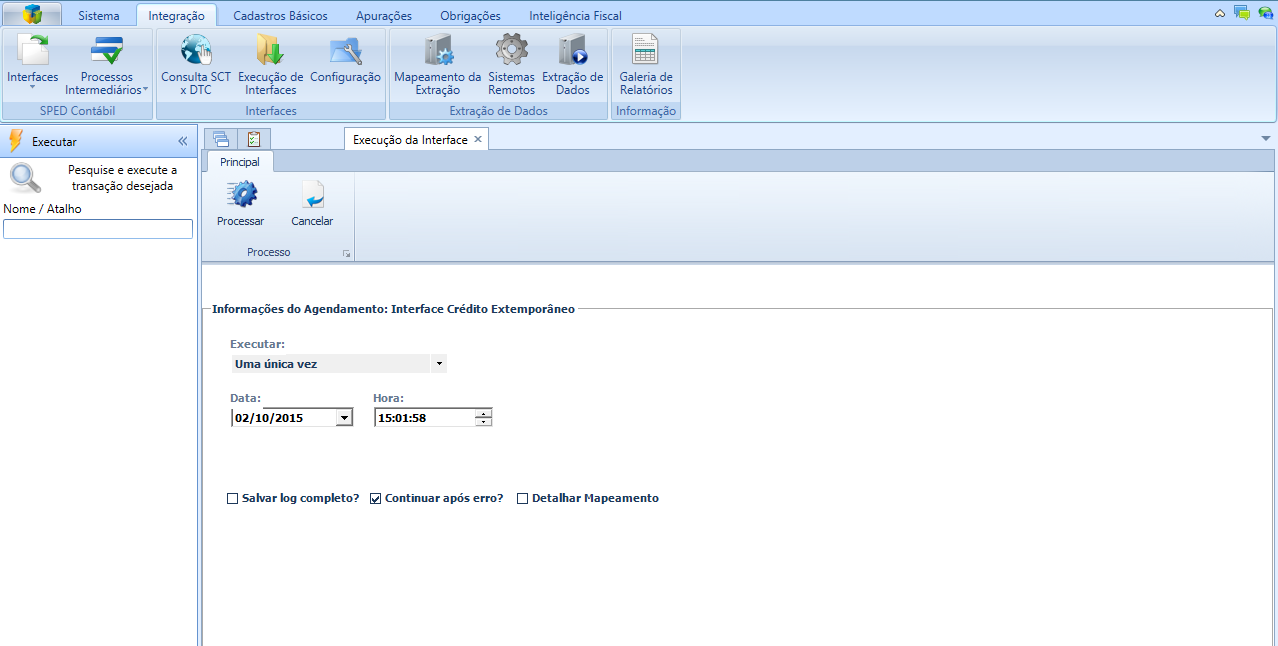The image size is (1278, 646).
Task: Open Processos Intermediários icon
Action: (106, 50)
